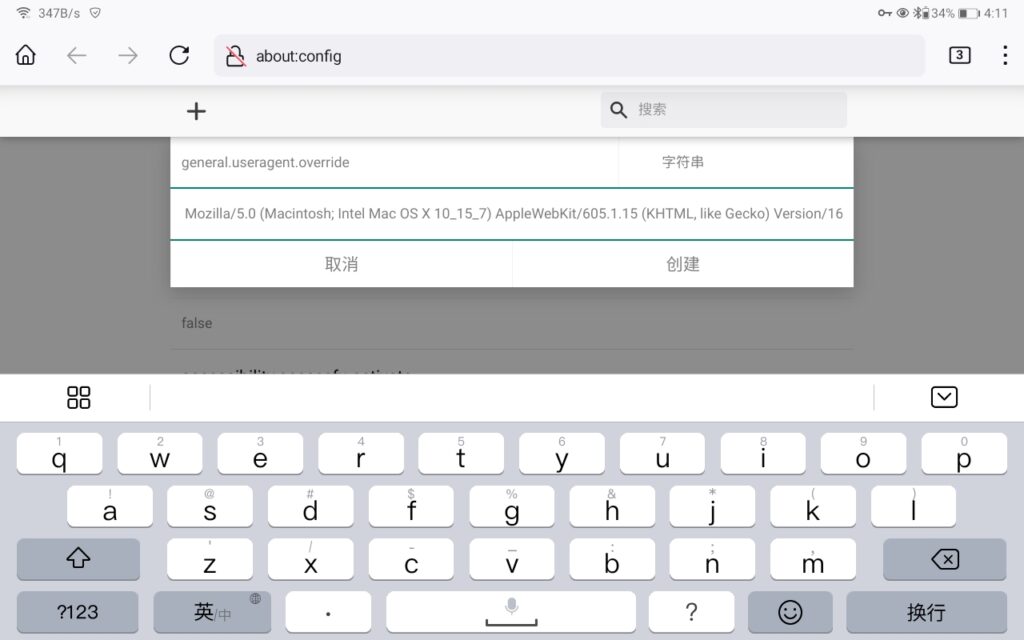Image resolution: width=1024 pixels, height=640 pixels.
Task: Switch input language with 英/中 key
Action: click(212, 612)
